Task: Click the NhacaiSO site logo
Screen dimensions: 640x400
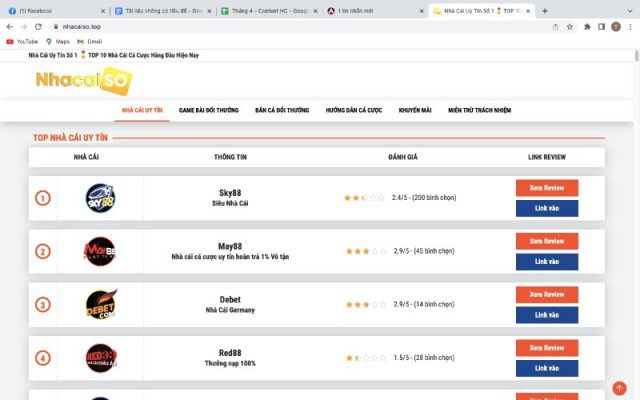Action: (84, 81)
